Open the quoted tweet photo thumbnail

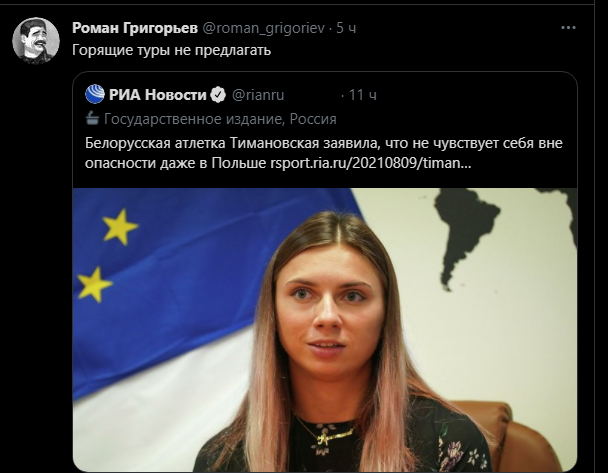pos(325,330)
